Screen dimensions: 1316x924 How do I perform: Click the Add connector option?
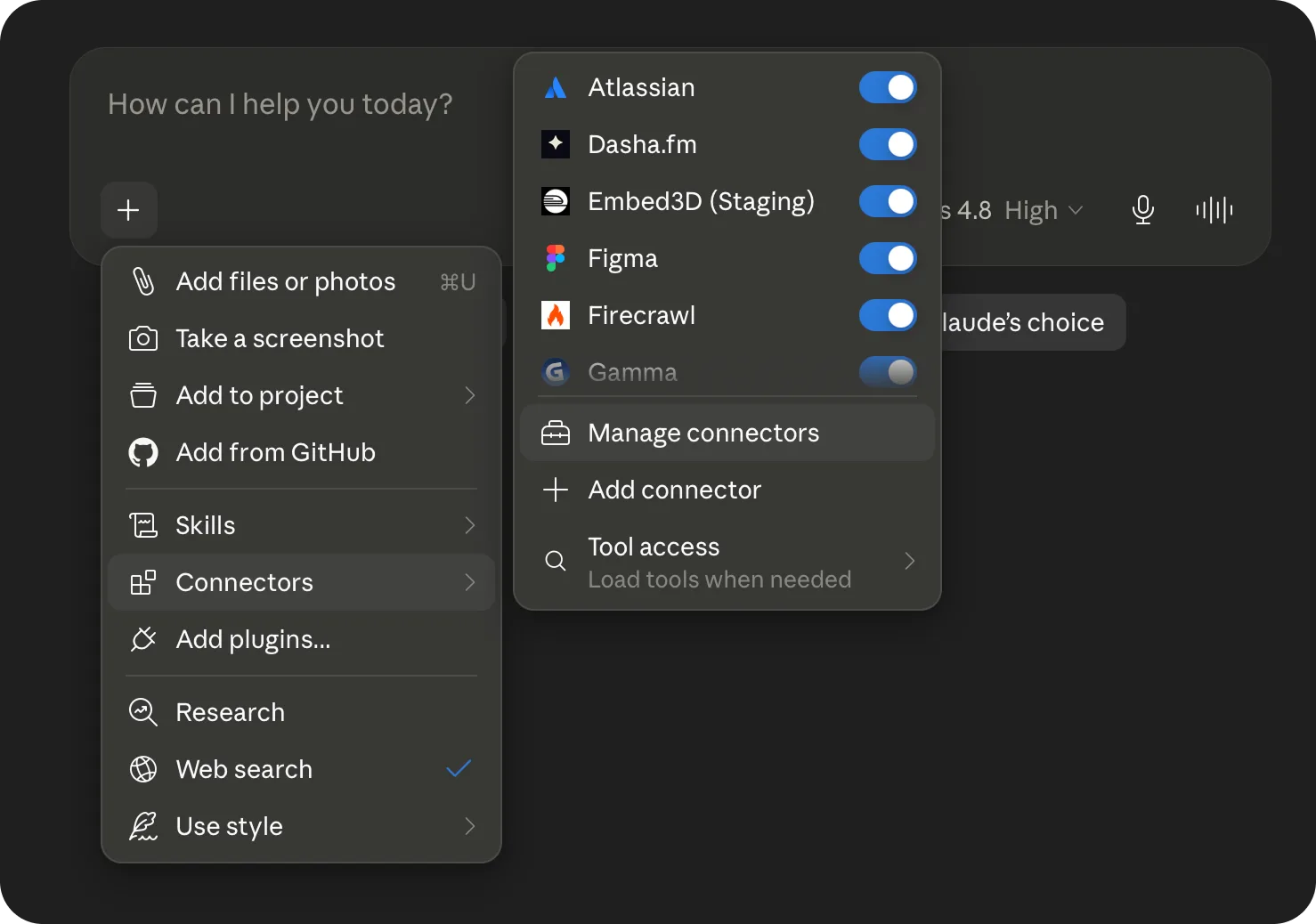click(x=727, y=490)
